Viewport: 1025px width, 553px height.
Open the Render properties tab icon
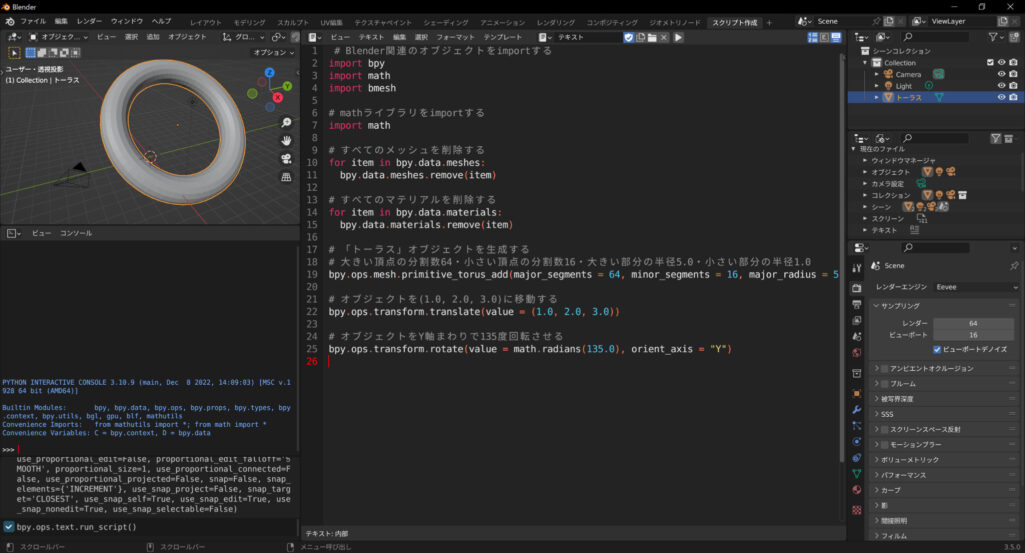857,288
